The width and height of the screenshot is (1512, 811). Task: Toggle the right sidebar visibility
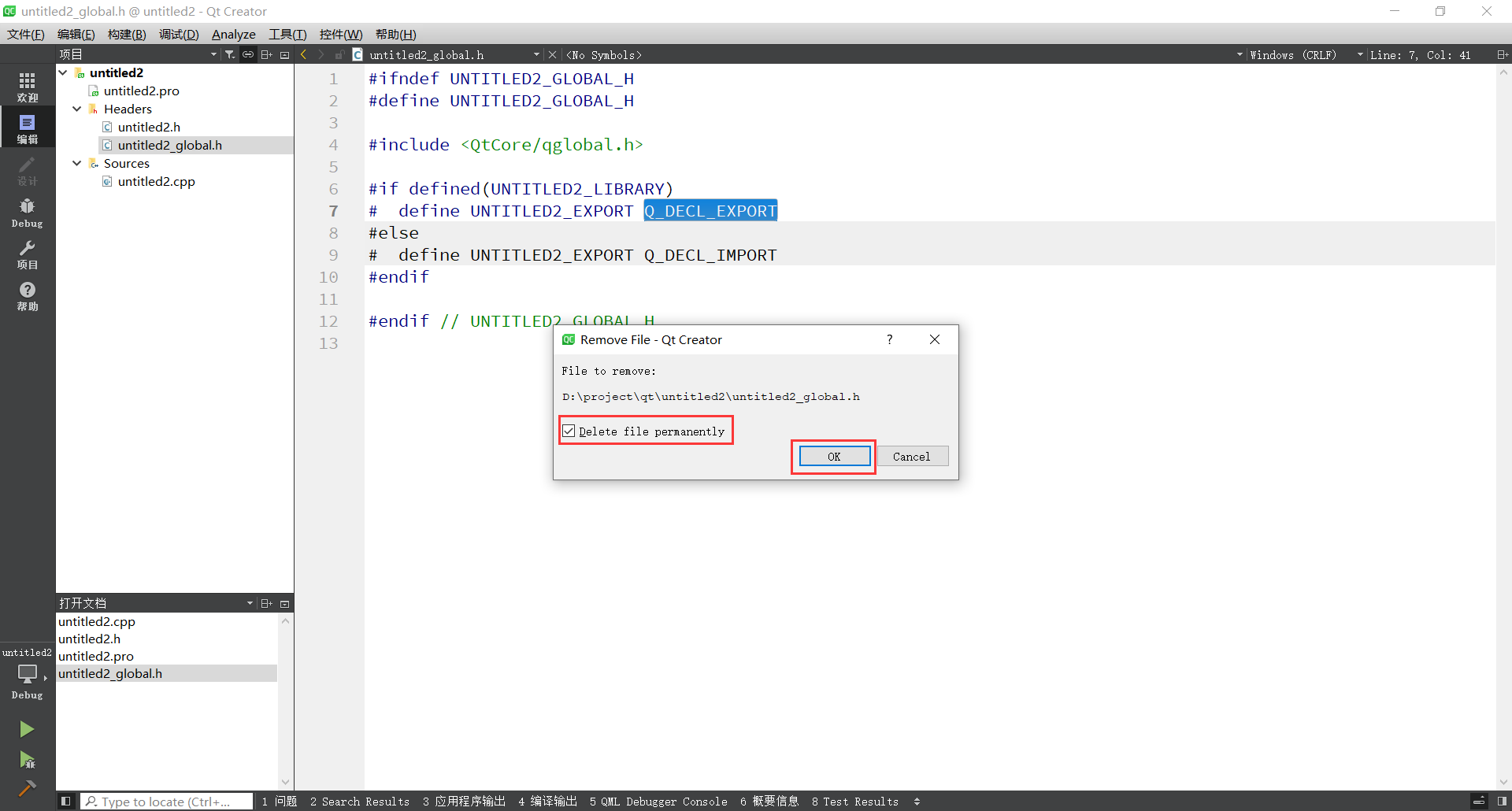1502,802
